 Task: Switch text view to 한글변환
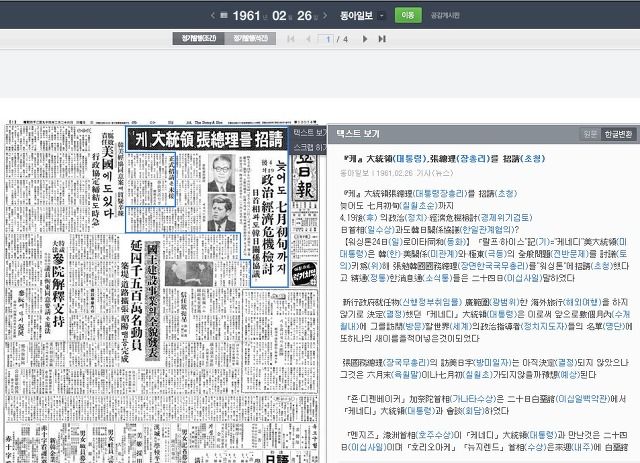pos(618,134)
